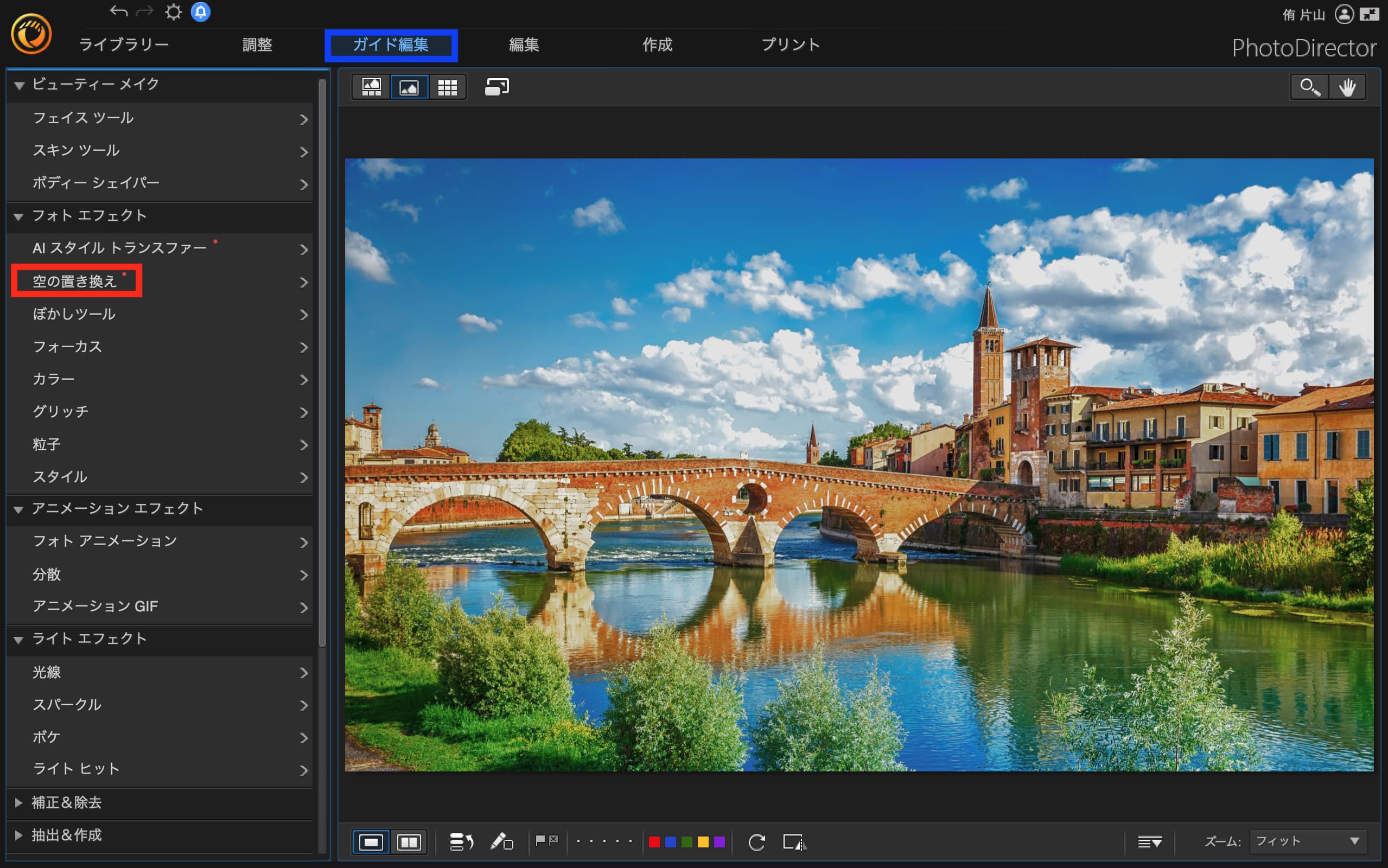Switch to thumbnail grid view
The image size is (1388, 868).
click(447, 87)
